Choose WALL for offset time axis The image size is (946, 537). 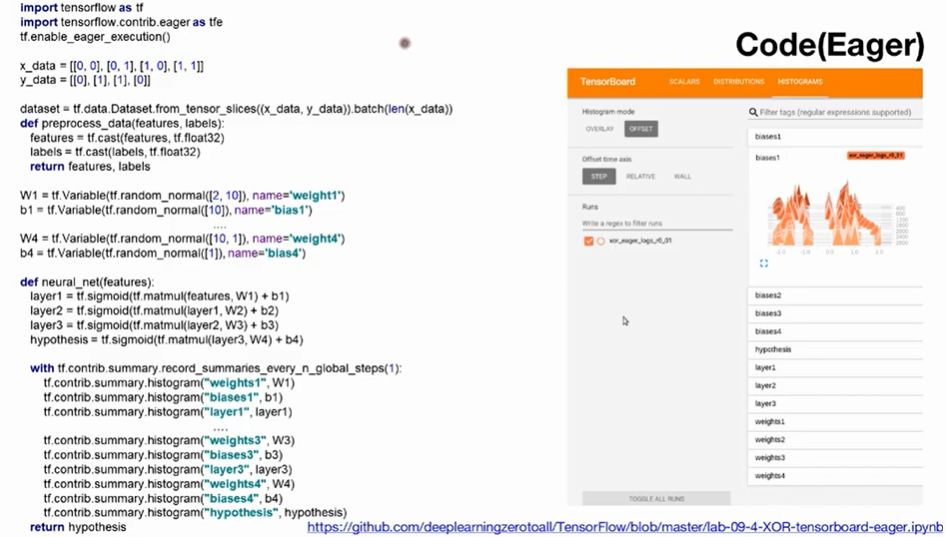point(682,176)
